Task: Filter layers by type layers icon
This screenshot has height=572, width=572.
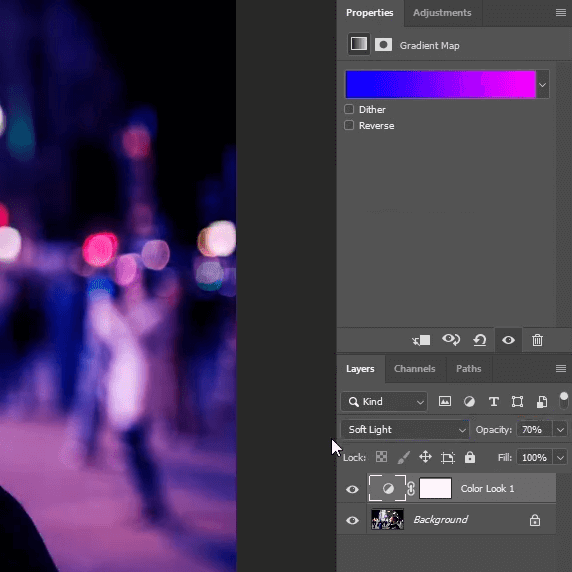Action: click(x=494, y=402)
